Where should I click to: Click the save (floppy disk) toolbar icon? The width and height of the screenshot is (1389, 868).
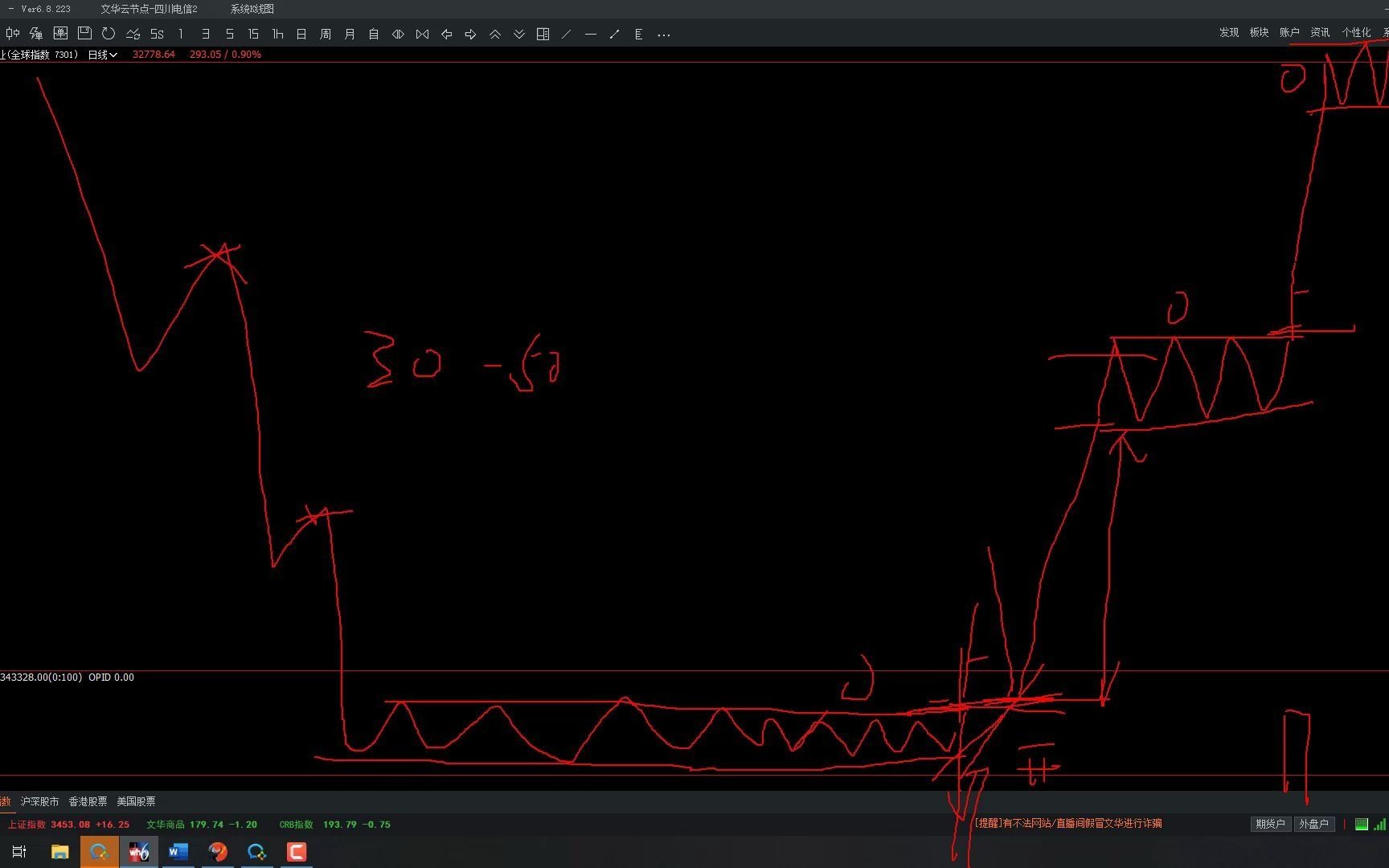pos(84,34)
